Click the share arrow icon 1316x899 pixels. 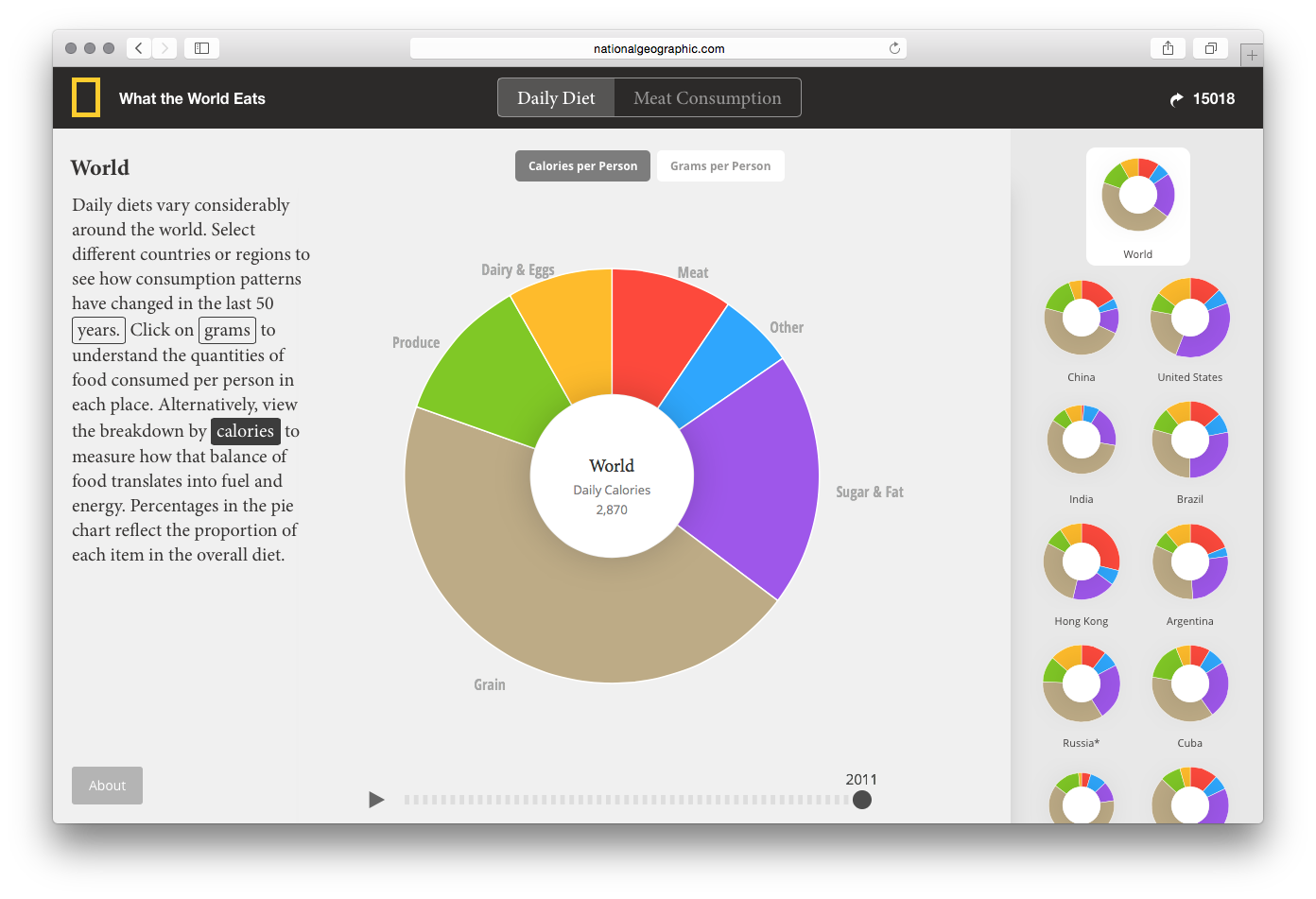[1176, 99]
